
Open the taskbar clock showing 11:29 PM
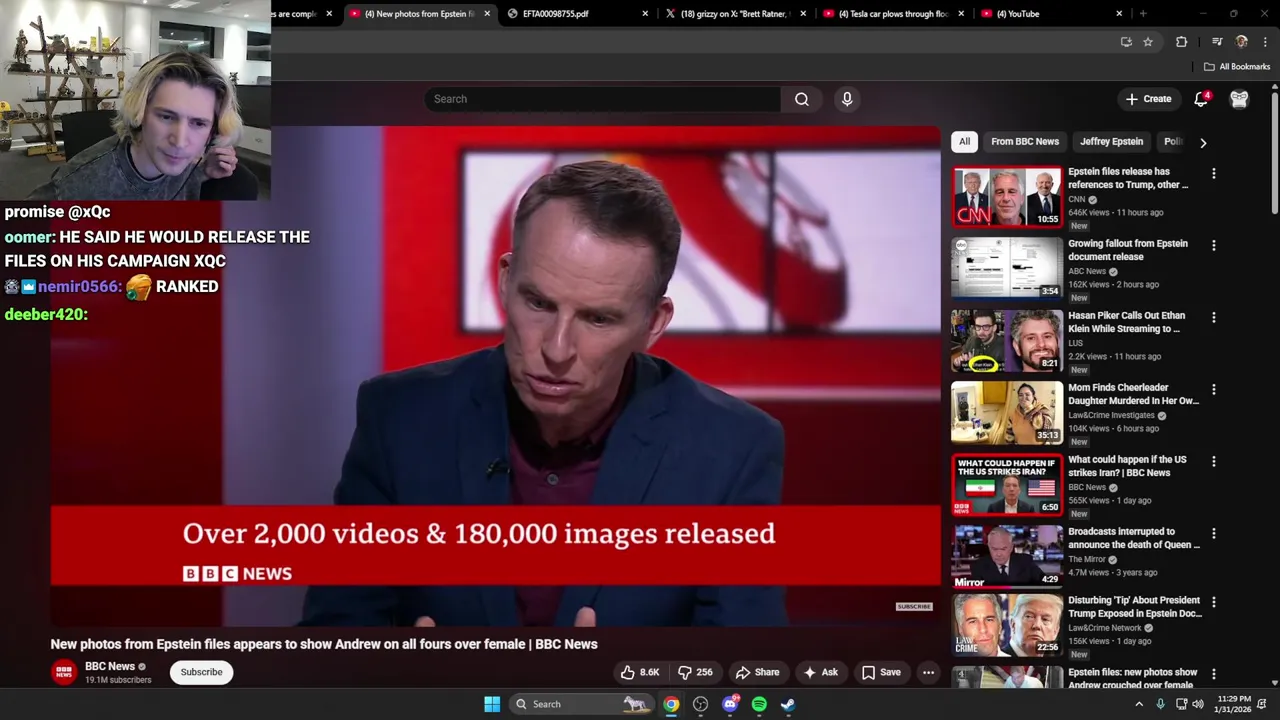click(x=1235, y=704)
